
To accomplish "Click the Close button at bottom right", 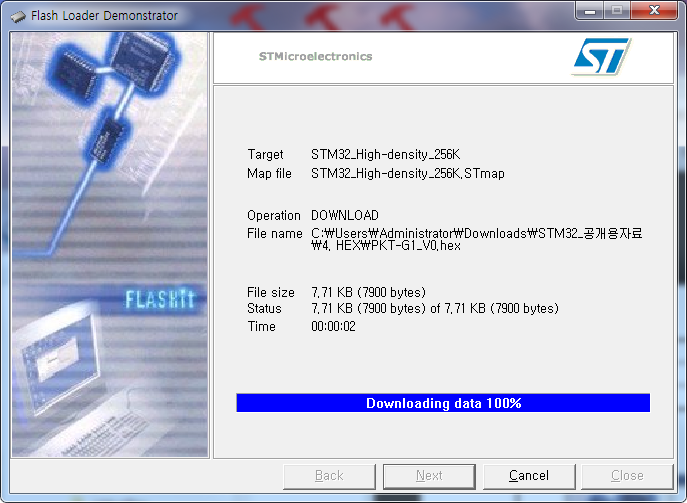I will pyautogui.click(x=627, y=476).
